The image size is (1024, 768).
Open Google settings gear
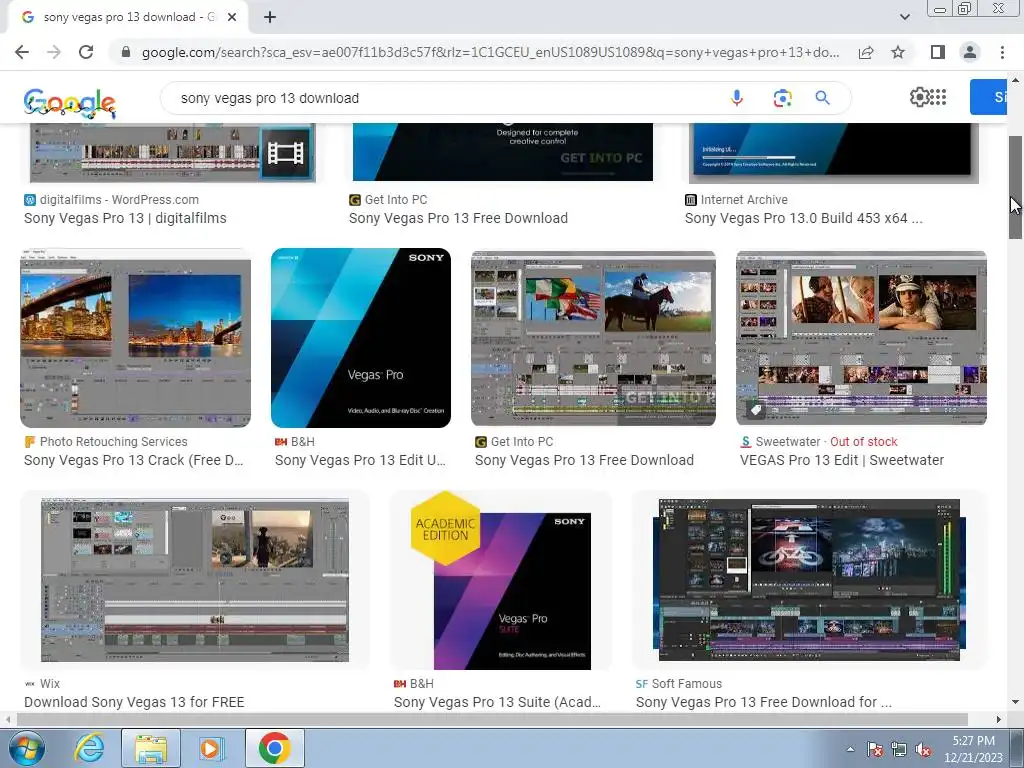919,97
